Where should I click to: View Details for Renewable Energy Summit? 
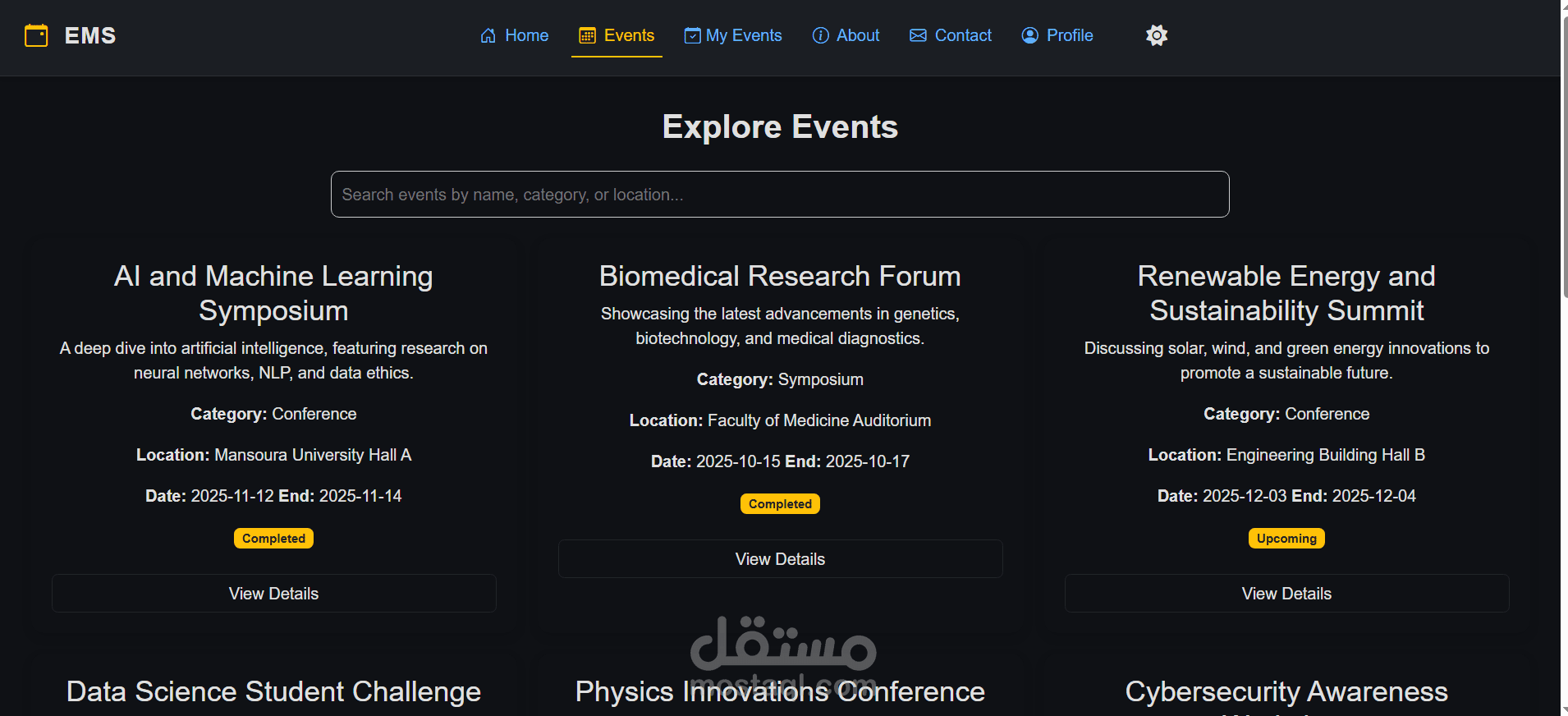[1287, 594]
